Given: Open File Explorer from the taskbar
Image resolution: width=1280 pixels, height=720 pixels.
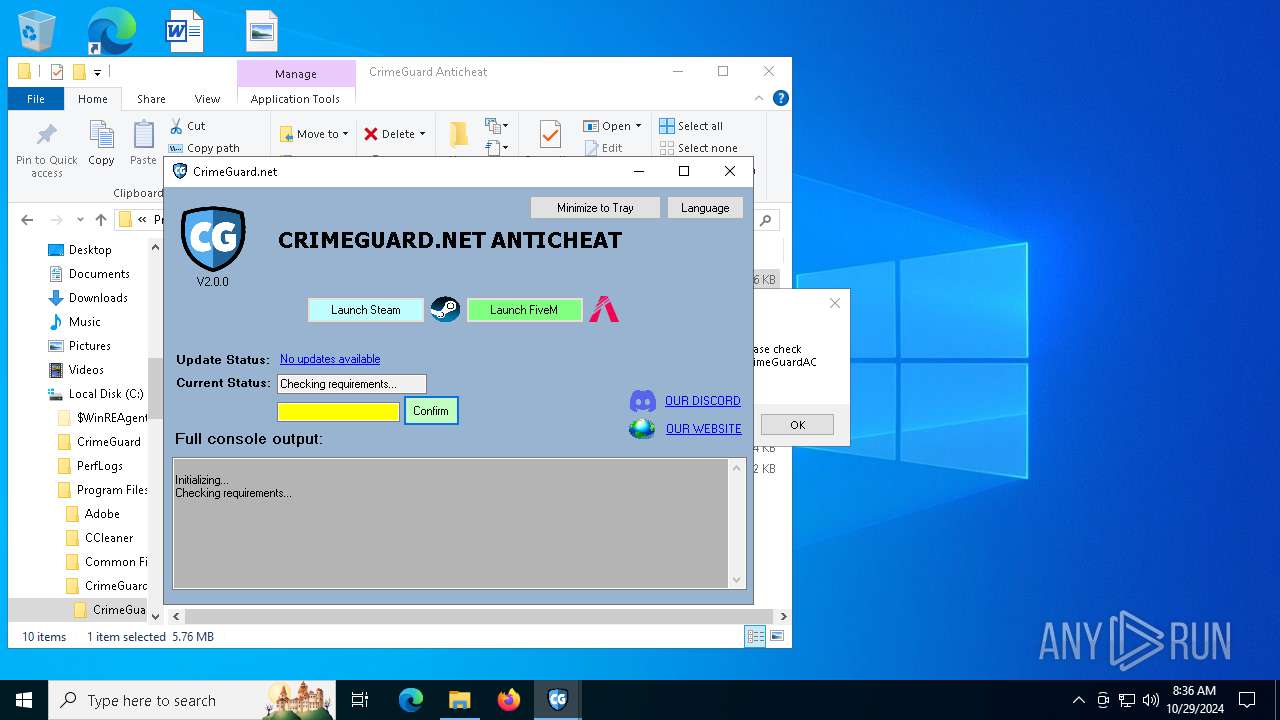Looking at the screenshot, I should click(x=460, y=700).
